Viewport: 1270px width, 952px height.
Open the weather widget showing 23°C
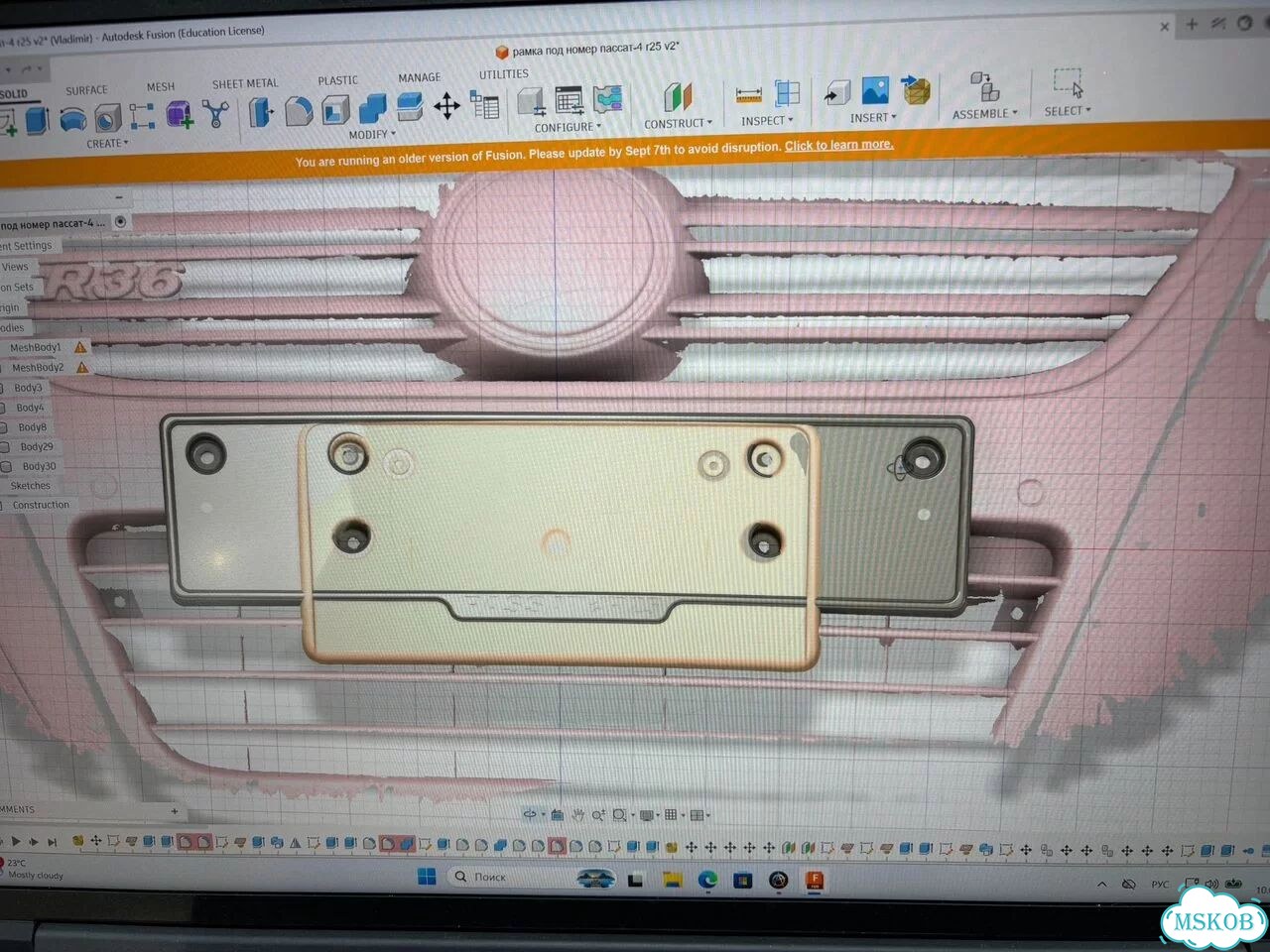point(33,869)
